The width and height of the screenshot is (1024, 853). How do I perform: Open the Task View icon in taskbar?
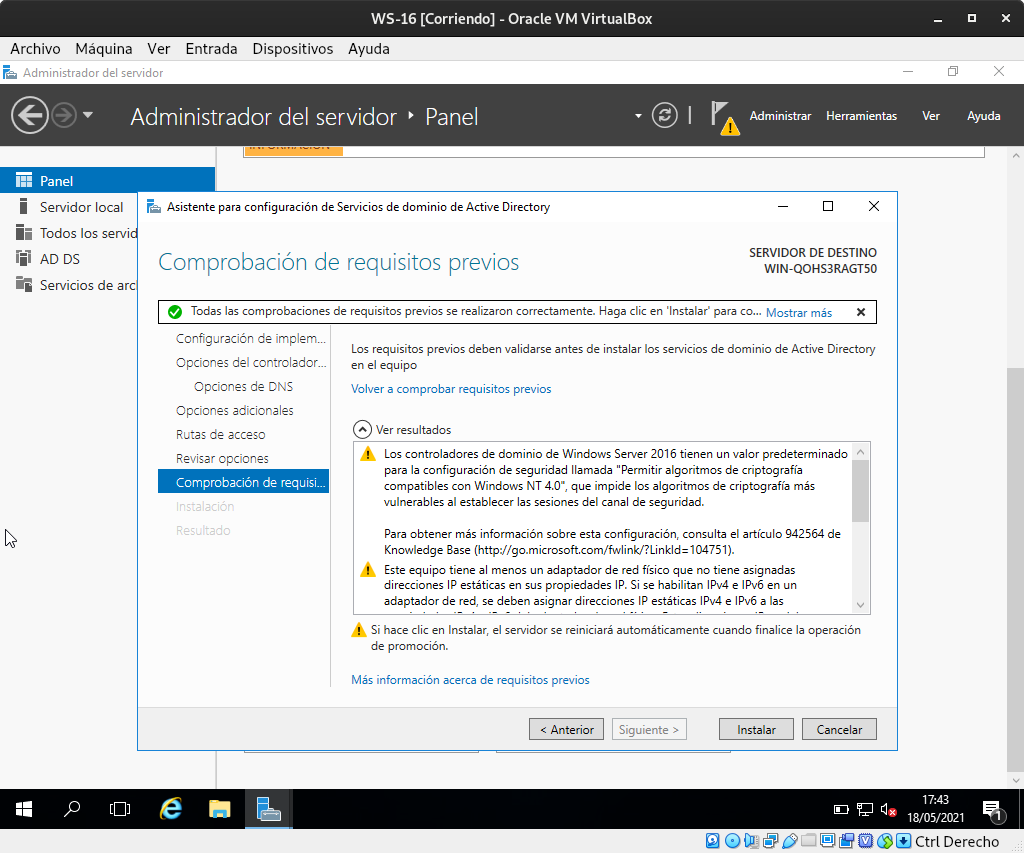[120, 809]
